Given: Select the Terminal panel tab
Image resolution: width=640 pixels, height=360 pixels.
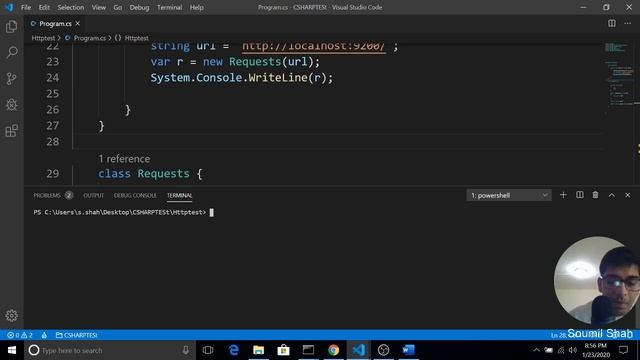Looking at the screenshot, I should pos(179,196).
